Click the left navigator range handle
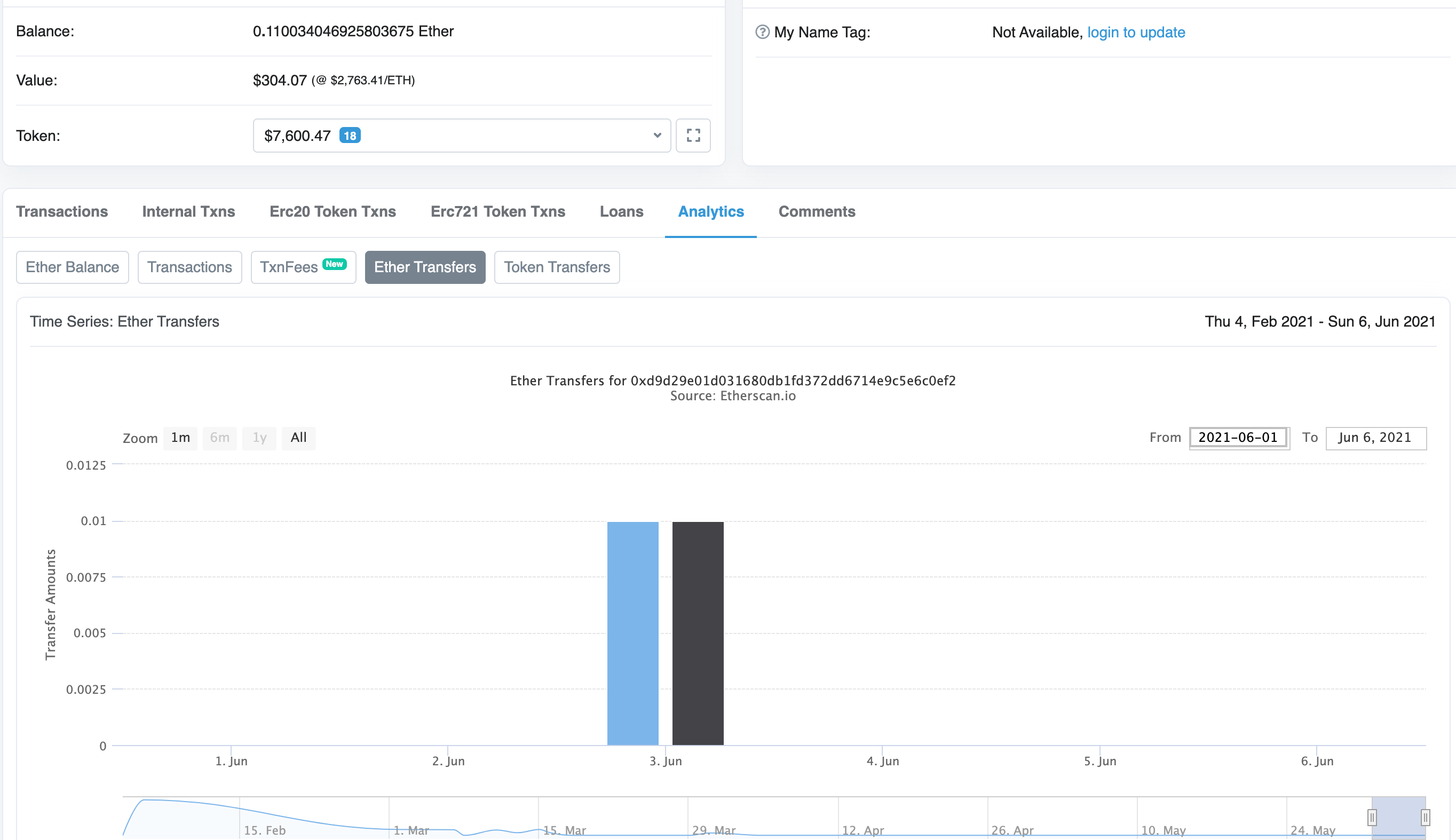Viewport: 1456px width, 840px height. coord(1372,817)
